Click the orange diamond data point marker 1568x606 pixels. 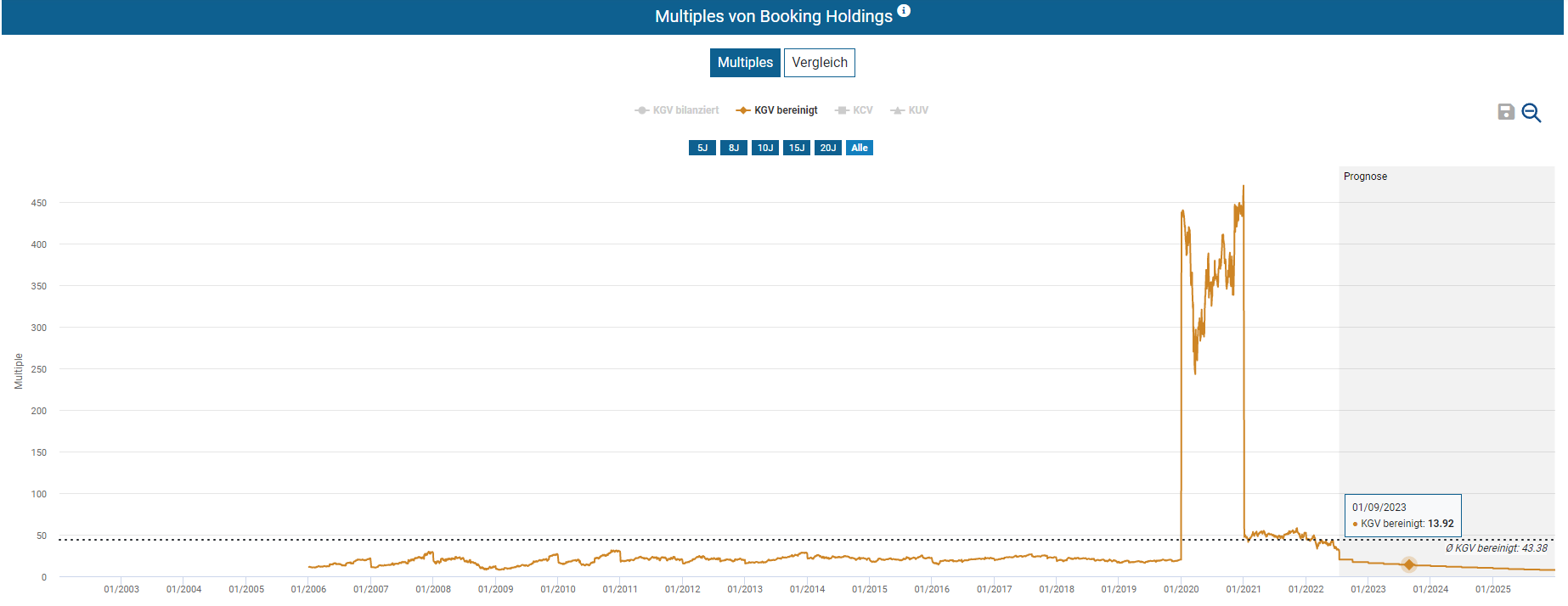(1409, 564)
